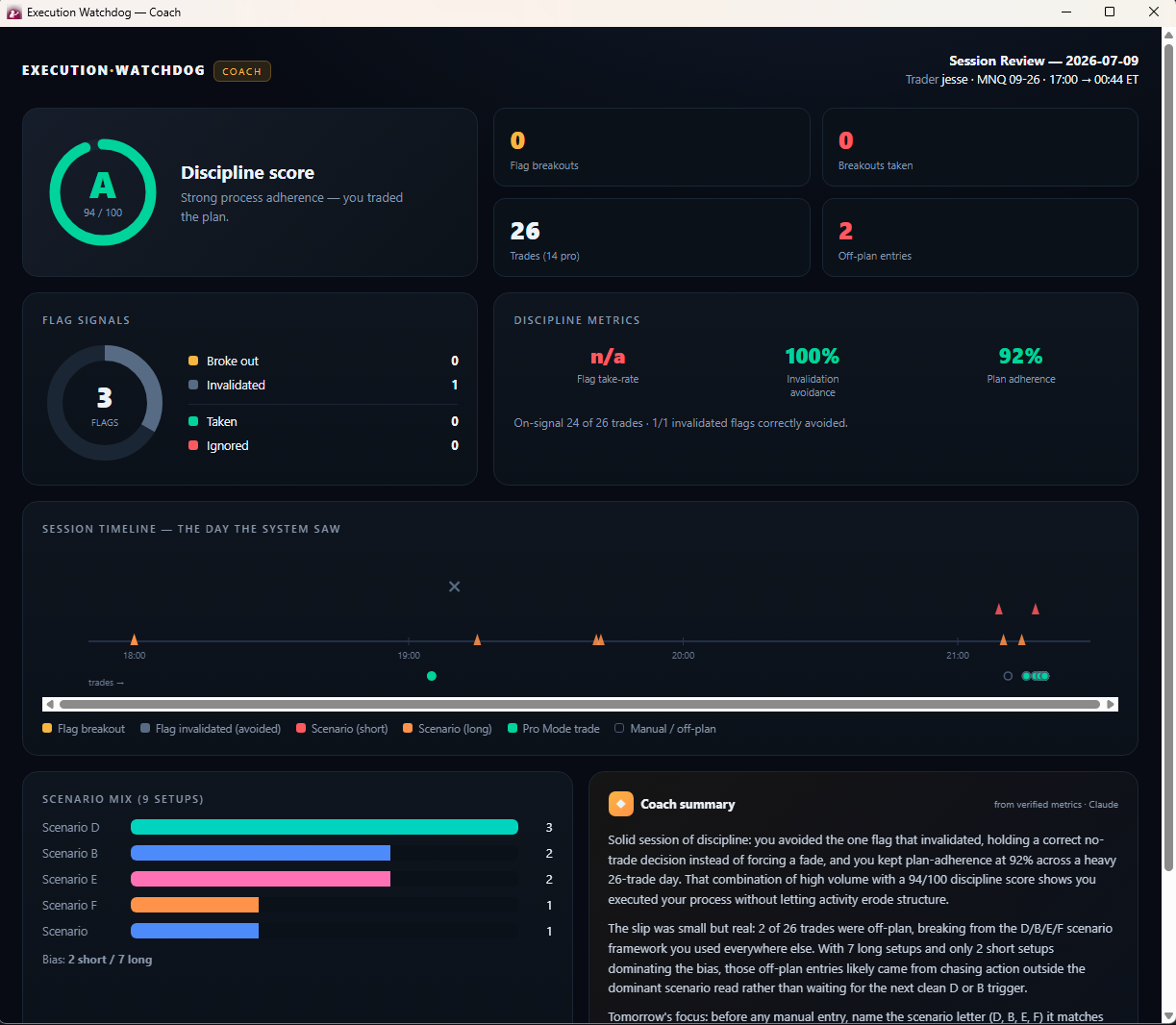The height and width of the screenshot is (1025, 1176).
Task: Click the 100% Invalidation avoidance value
Action: pyautogui.click(x=813, y=356)
